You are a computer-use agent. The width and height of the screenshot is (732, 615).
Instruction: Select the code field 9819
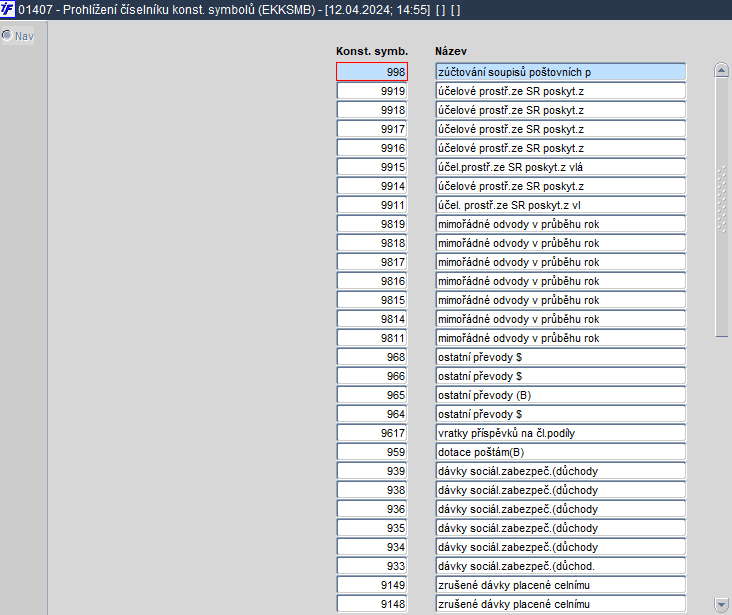click(x=372, y=224)
